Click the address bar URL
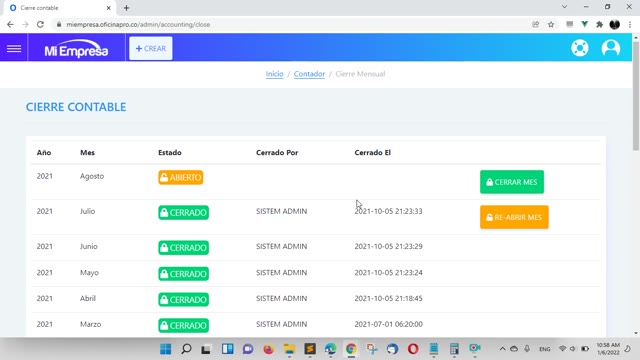Viewport: 640px width, 360px height. pos(138,24)
